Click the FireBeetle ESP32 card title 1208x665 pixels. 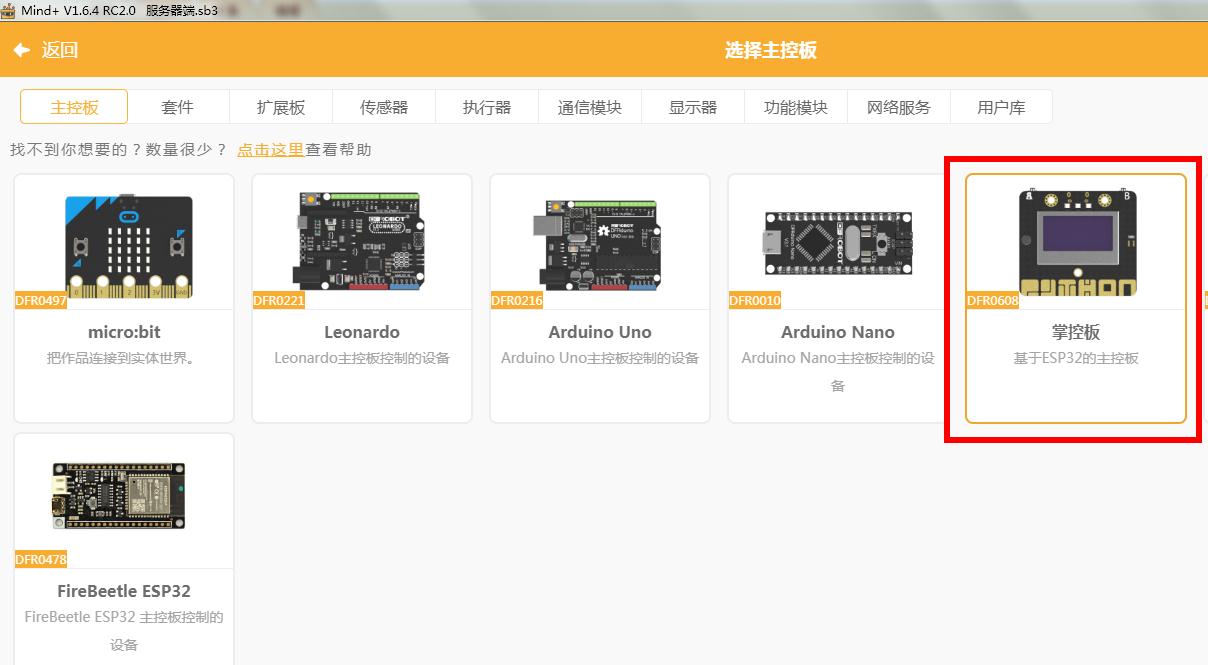coord(124,591)
